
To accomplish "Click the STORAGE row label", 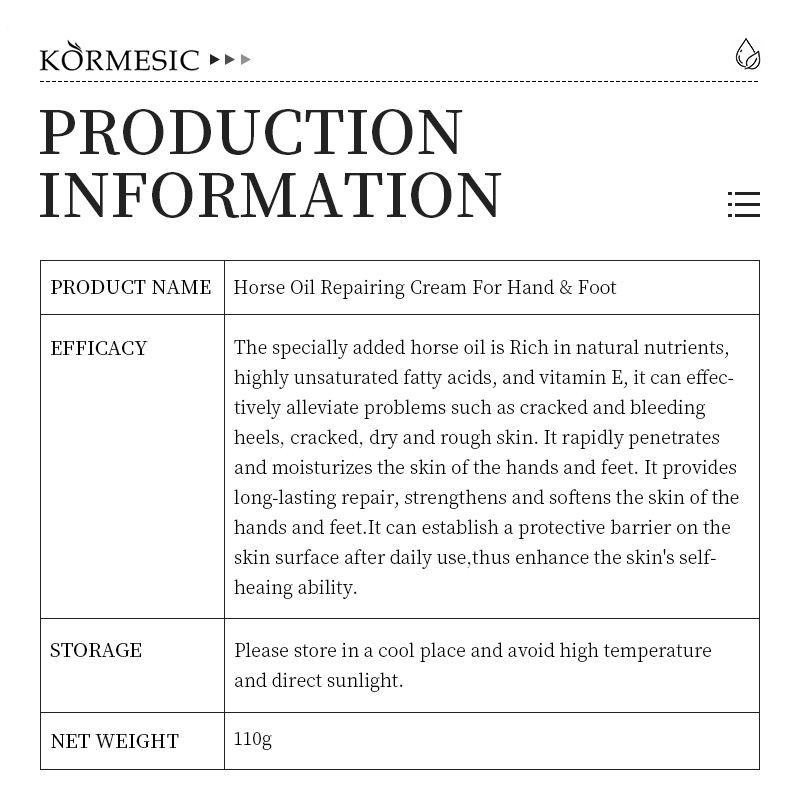I will coord(96,650).
